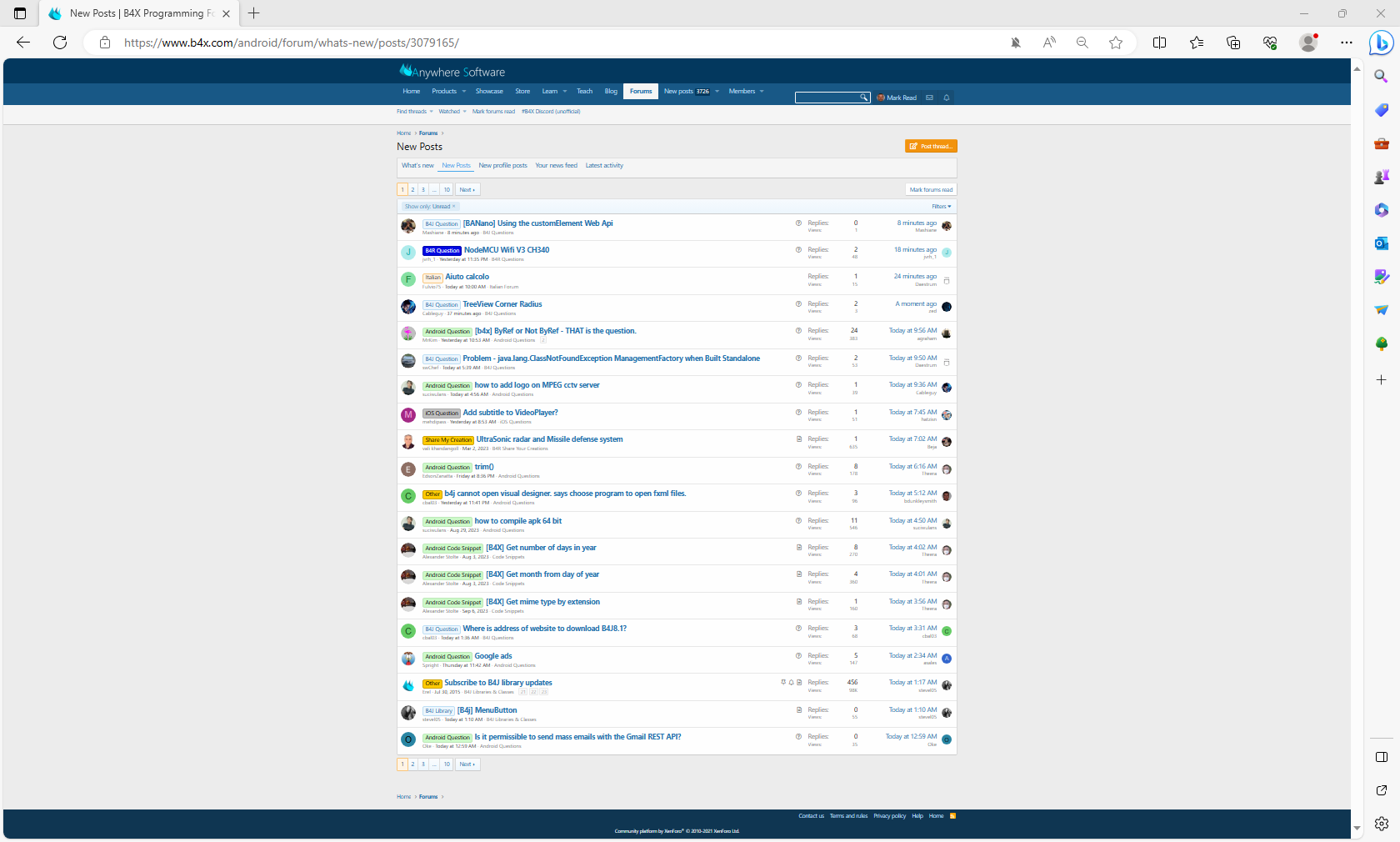Click the browser address bar URL
This screenshot has width=1400, height=842.
click(x=292, y=43)
